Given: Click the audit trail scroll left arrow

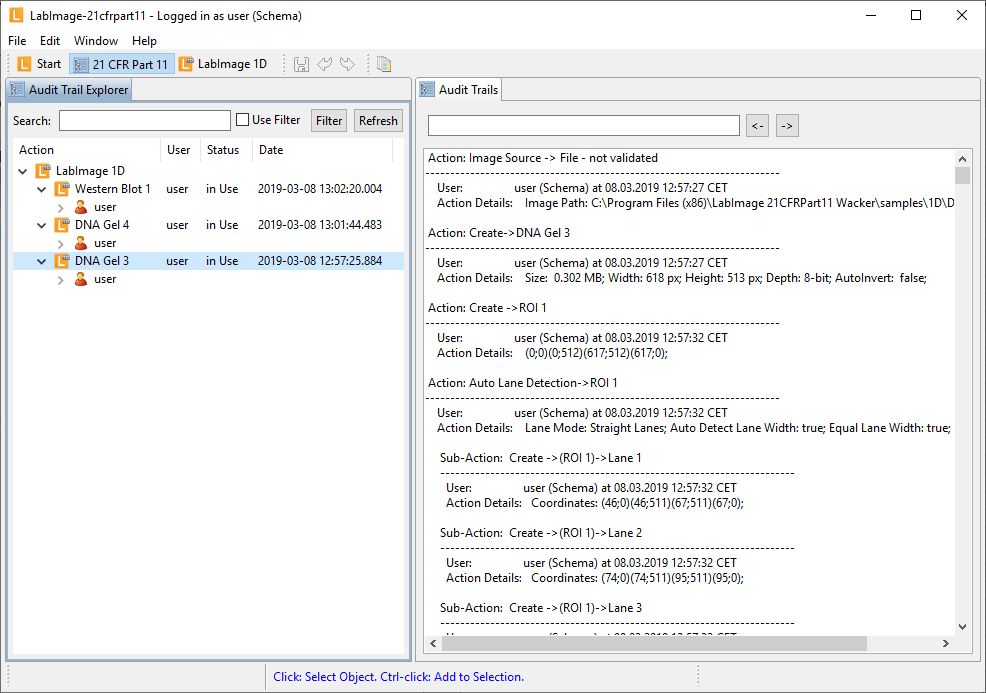Looking at the screenshot, I should [433, 643].
